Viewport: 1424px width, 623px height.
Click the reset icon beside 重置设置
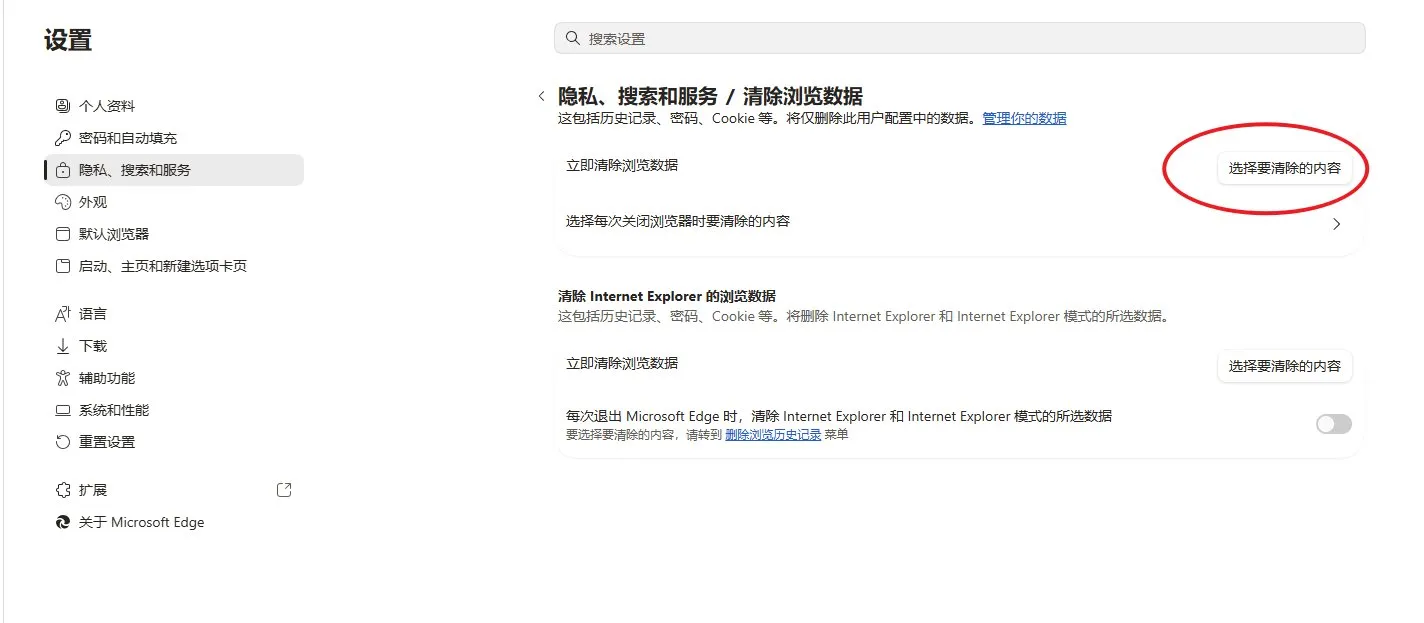[x=63, y=442]
